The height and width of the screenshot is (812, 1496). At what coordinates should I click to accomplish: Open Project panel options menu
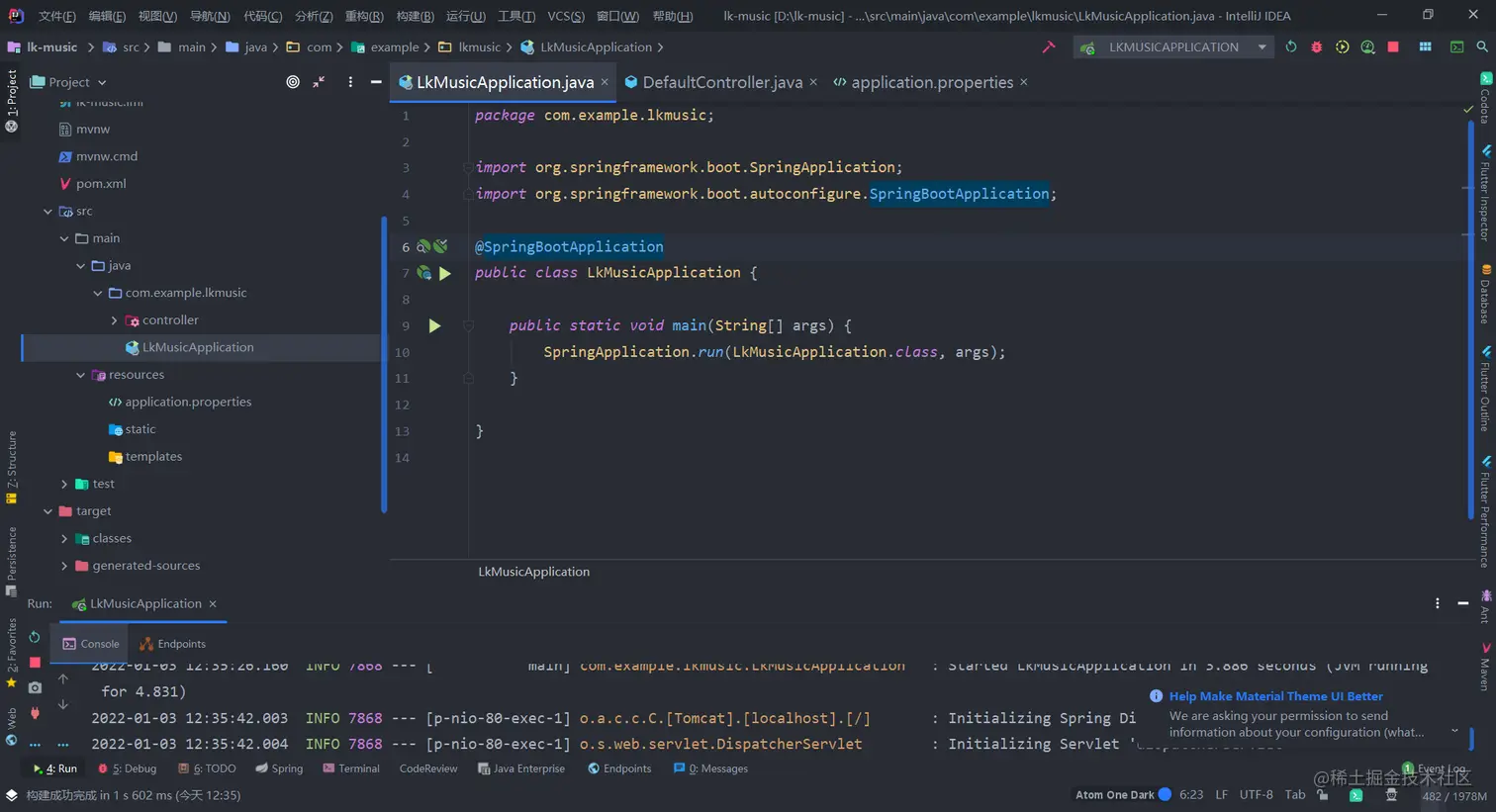[x=350, y=82]
